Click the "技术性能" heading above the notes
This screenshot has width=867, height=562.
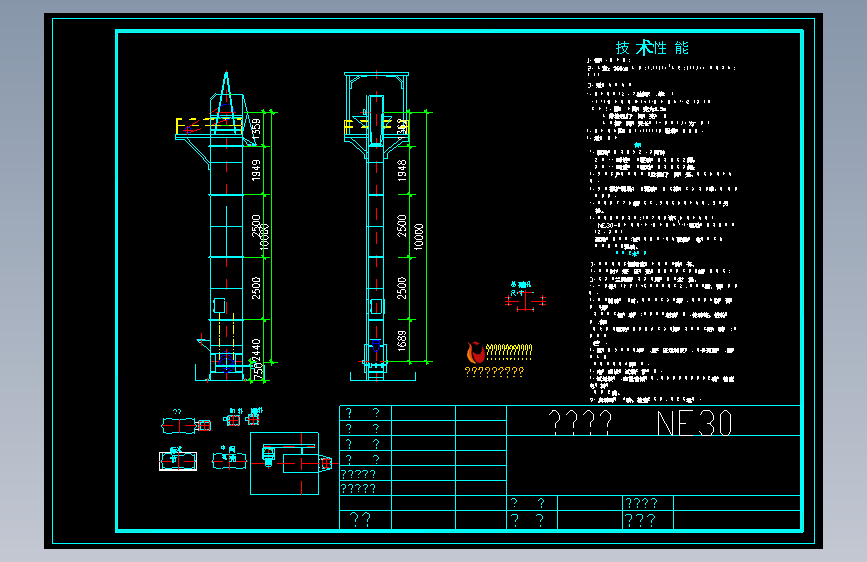coord(652,48)
